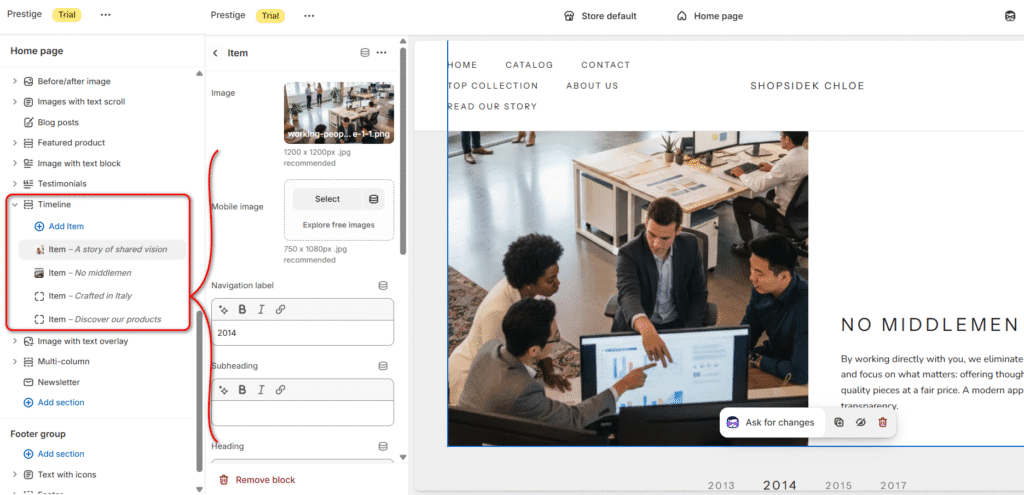Click the Remove block button
Image resolution: width=1024 pixels, height=495 pixels.
point(257,480)
